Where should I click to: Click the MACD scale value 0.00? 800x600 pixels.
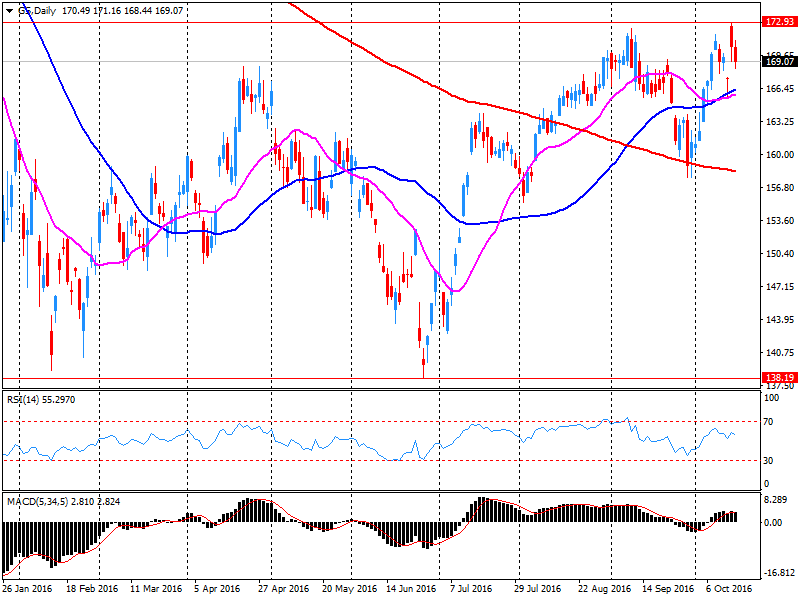(x=772, y=522)
